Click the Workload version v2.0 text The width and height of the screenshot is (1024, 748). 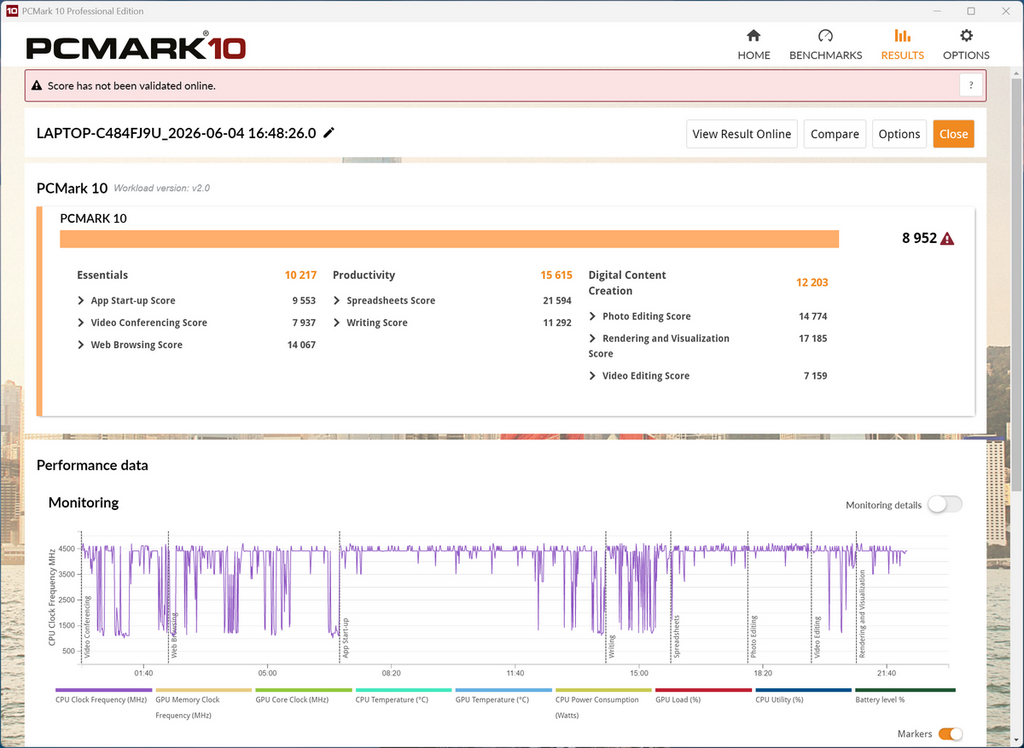click(x=162, y=188)
